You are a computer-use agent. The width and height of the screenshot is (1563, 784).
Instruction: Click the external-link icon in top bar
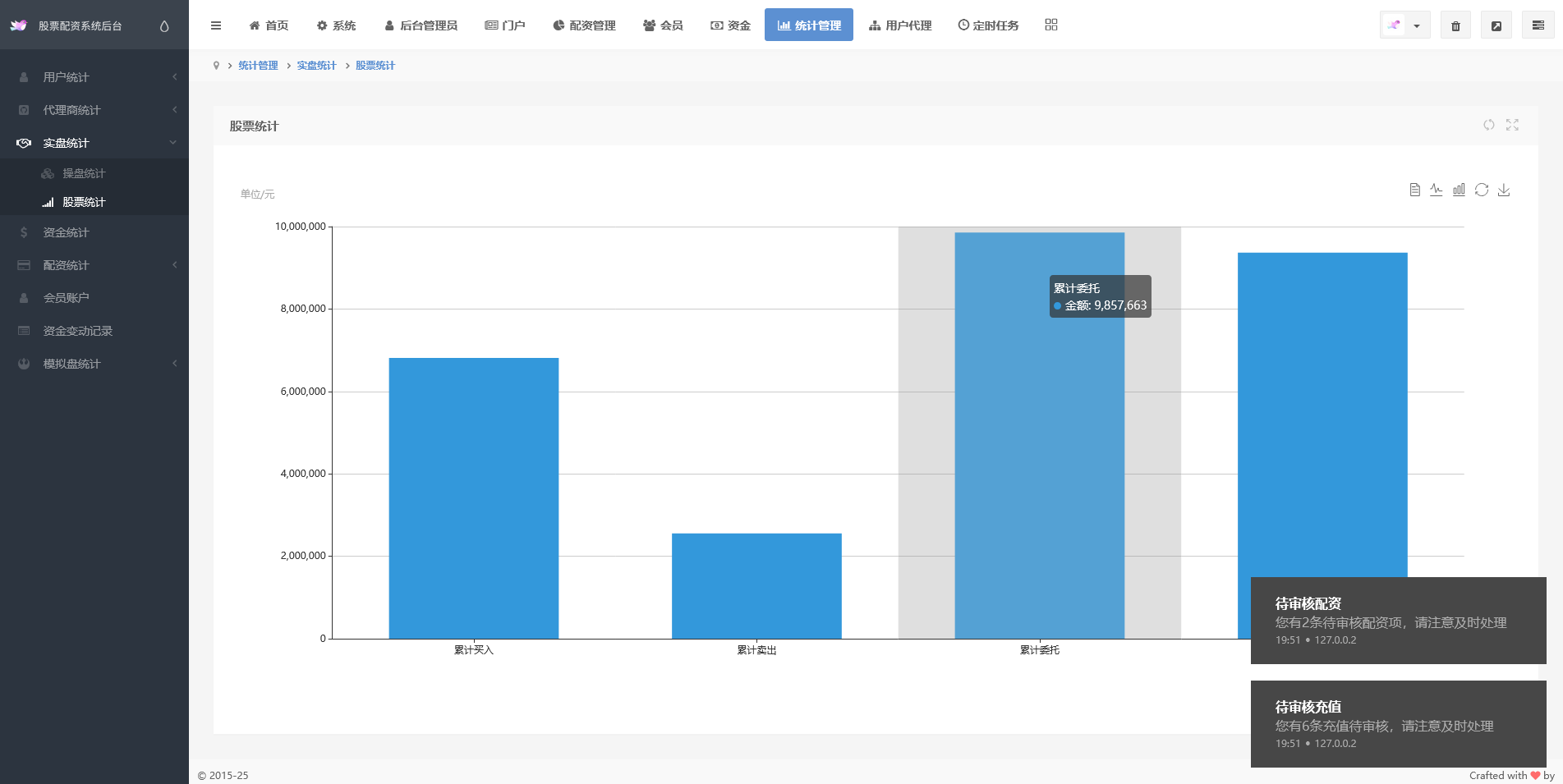coord(1496,25)
